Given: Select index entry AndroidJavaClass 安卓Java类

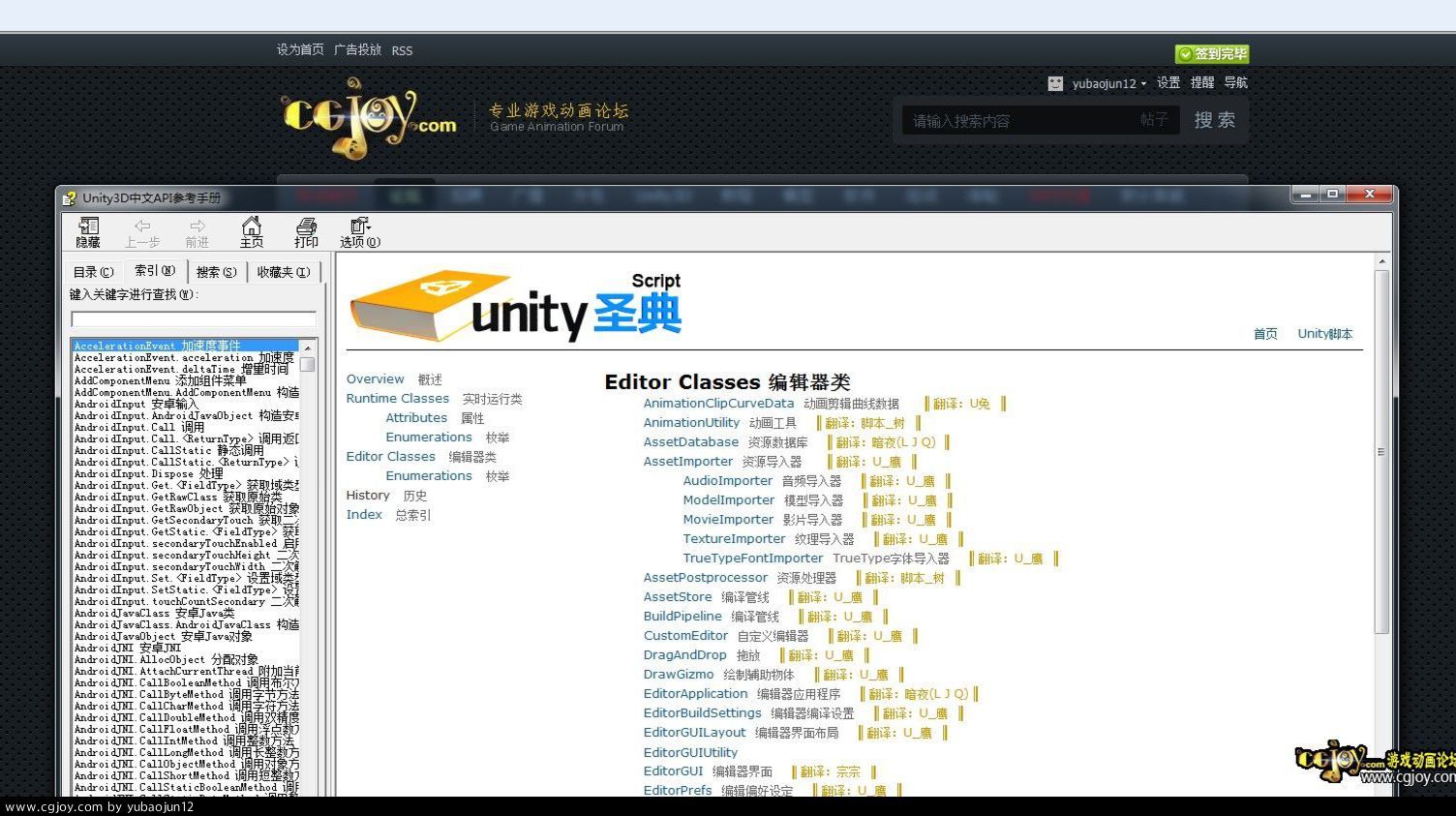Looking at the screenshot, I should pos(155,613).
